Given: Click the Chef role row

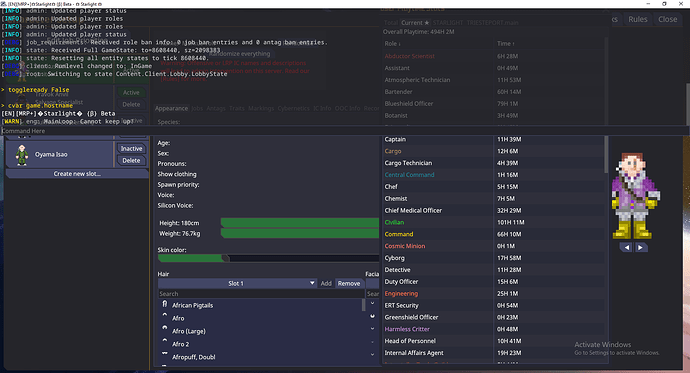Looking at the screenshot, I should (493, 187).
